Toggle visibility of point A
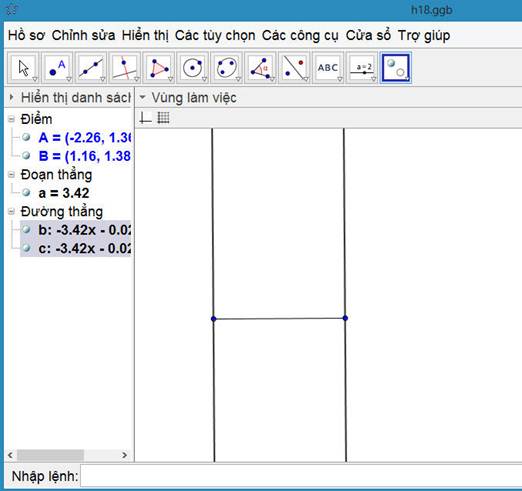Viewport: 522px width, 491px height. [x=26, y=137]
